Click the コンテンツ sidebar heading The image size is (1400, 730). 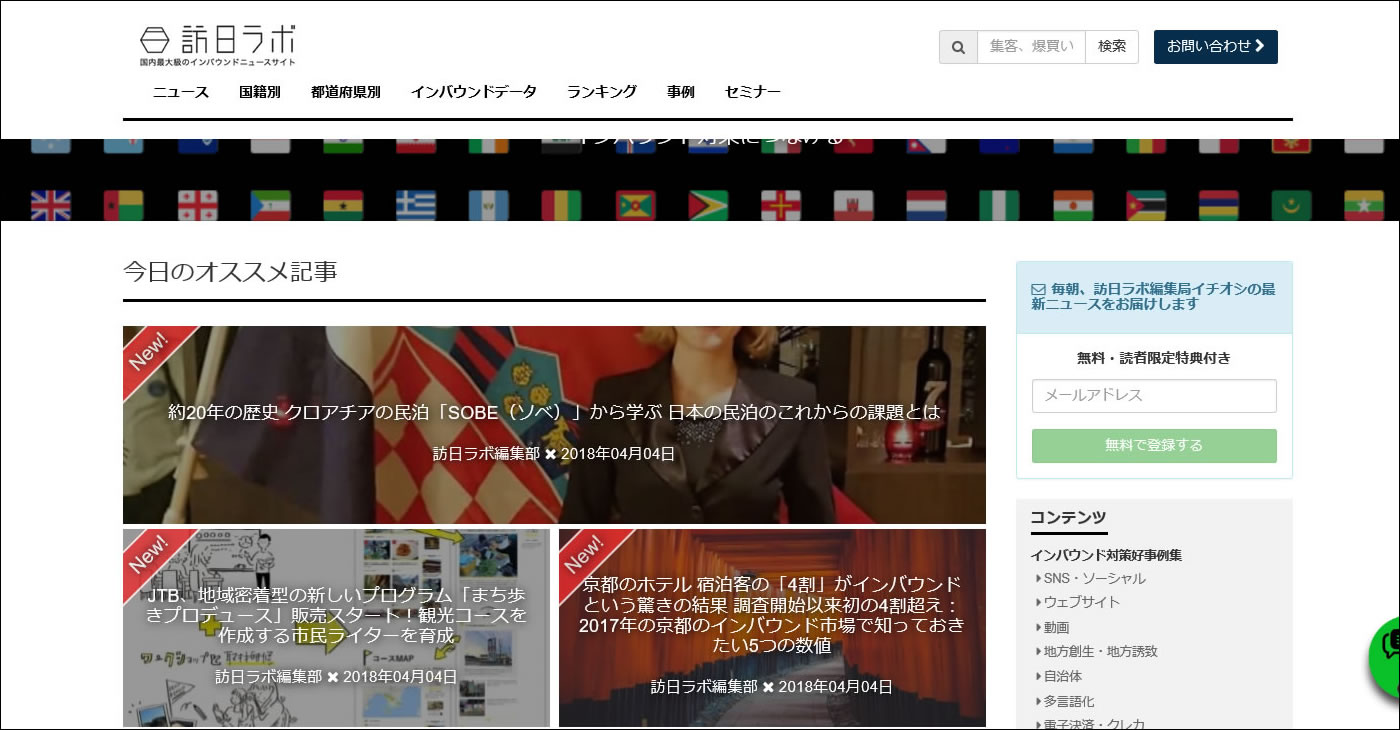(1068, 518)
